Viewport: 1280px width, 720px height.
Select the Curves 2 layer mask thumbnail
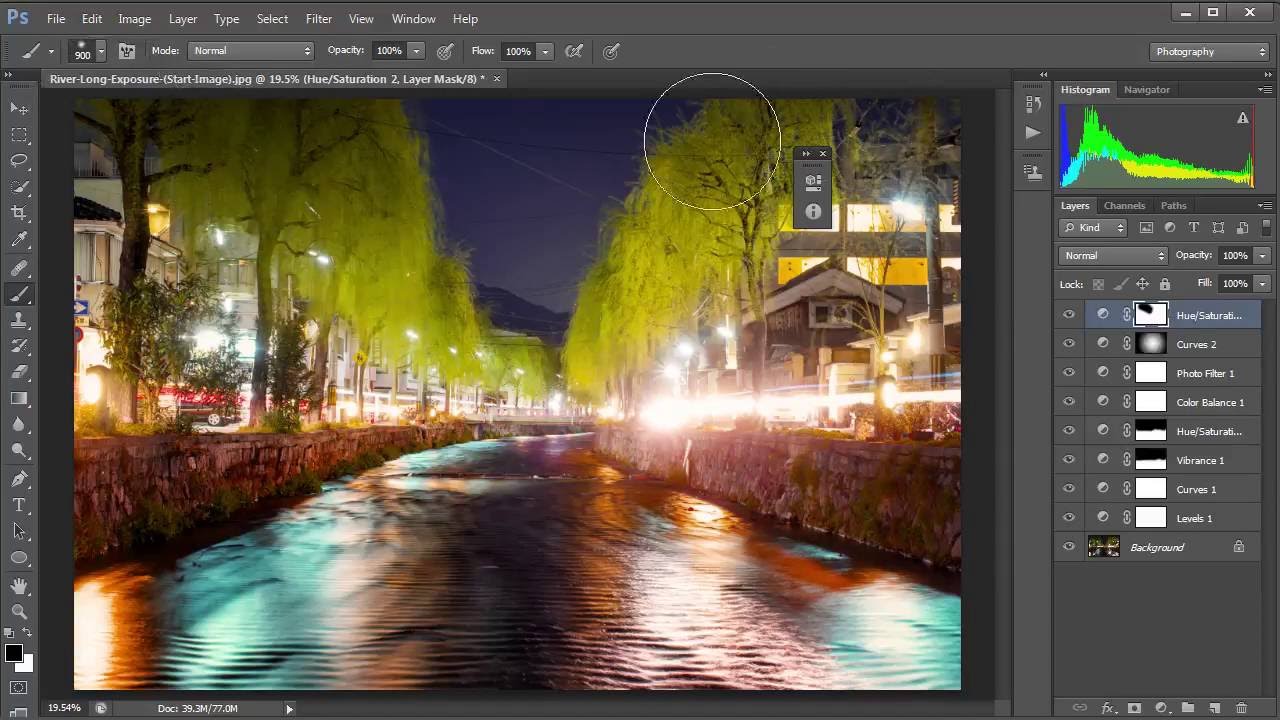[1151, 344]
